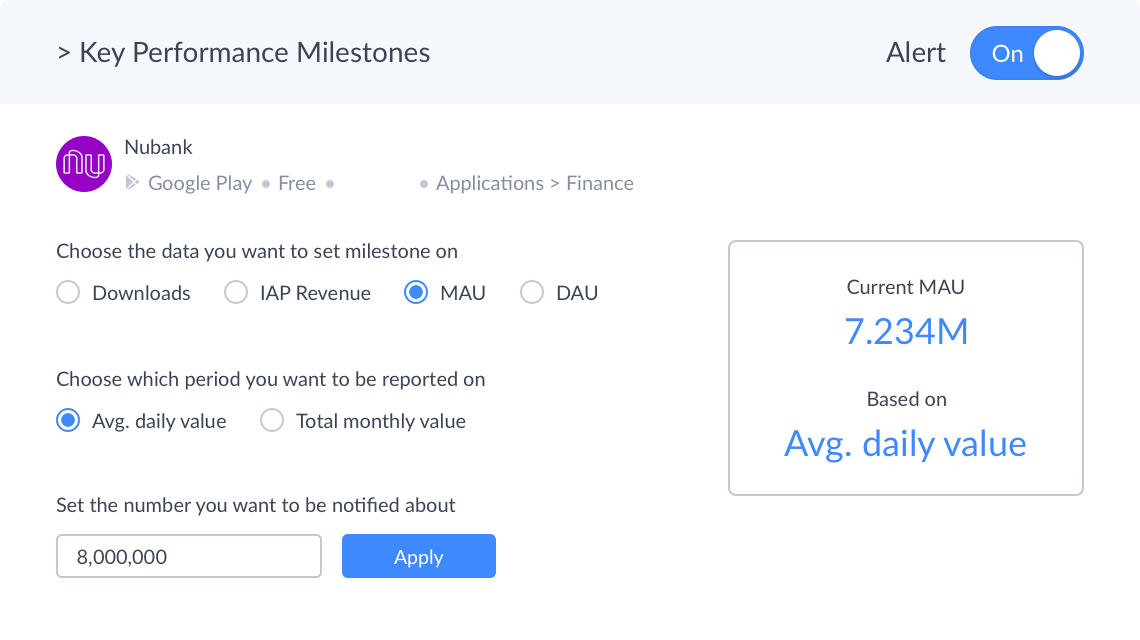
Task: Click the Key Performance Milestones title
Action: (x=255, y=53)
